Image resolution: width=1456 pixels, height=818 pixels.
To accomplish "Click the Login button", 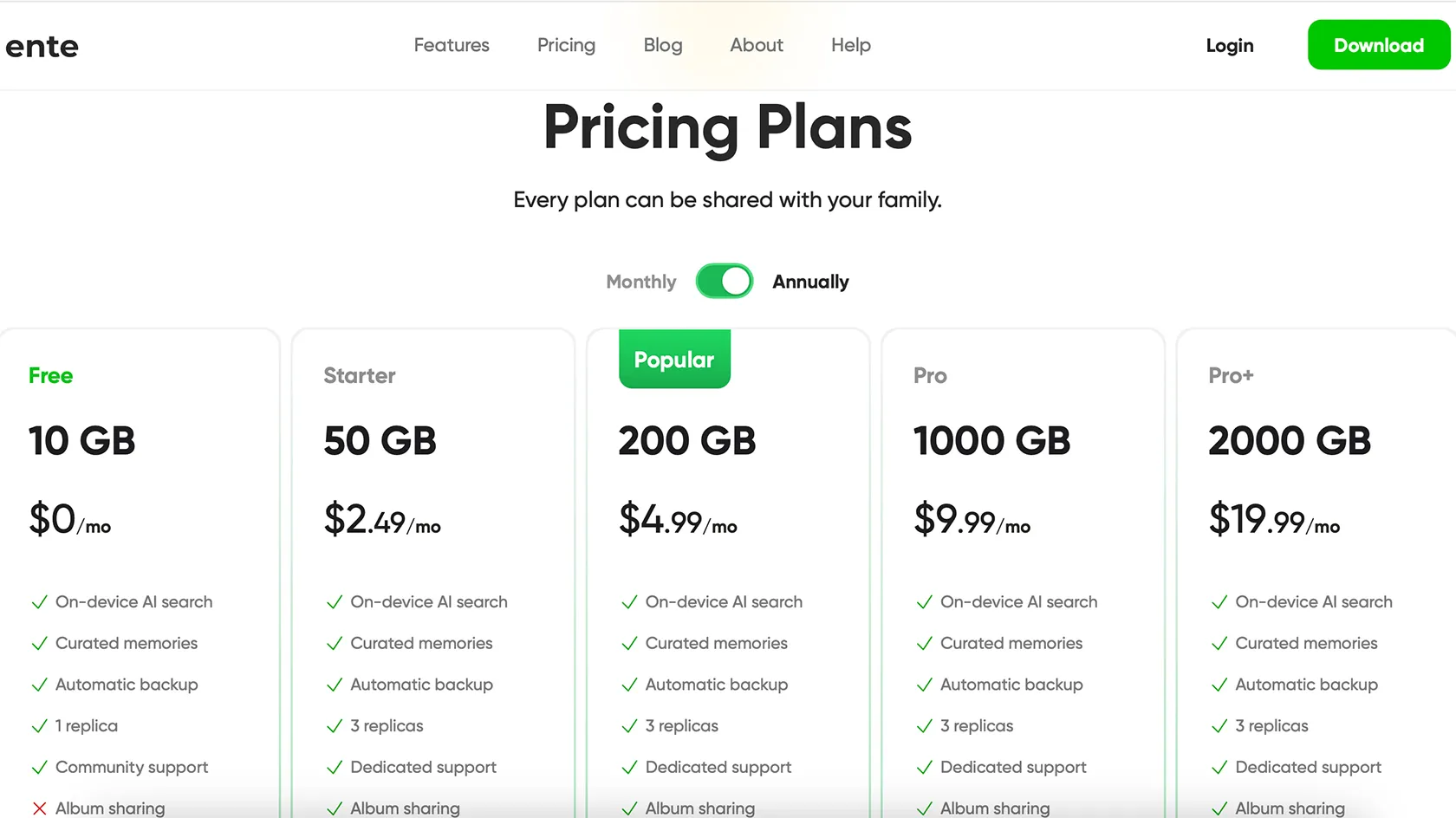I will [x=1229, y=45].
